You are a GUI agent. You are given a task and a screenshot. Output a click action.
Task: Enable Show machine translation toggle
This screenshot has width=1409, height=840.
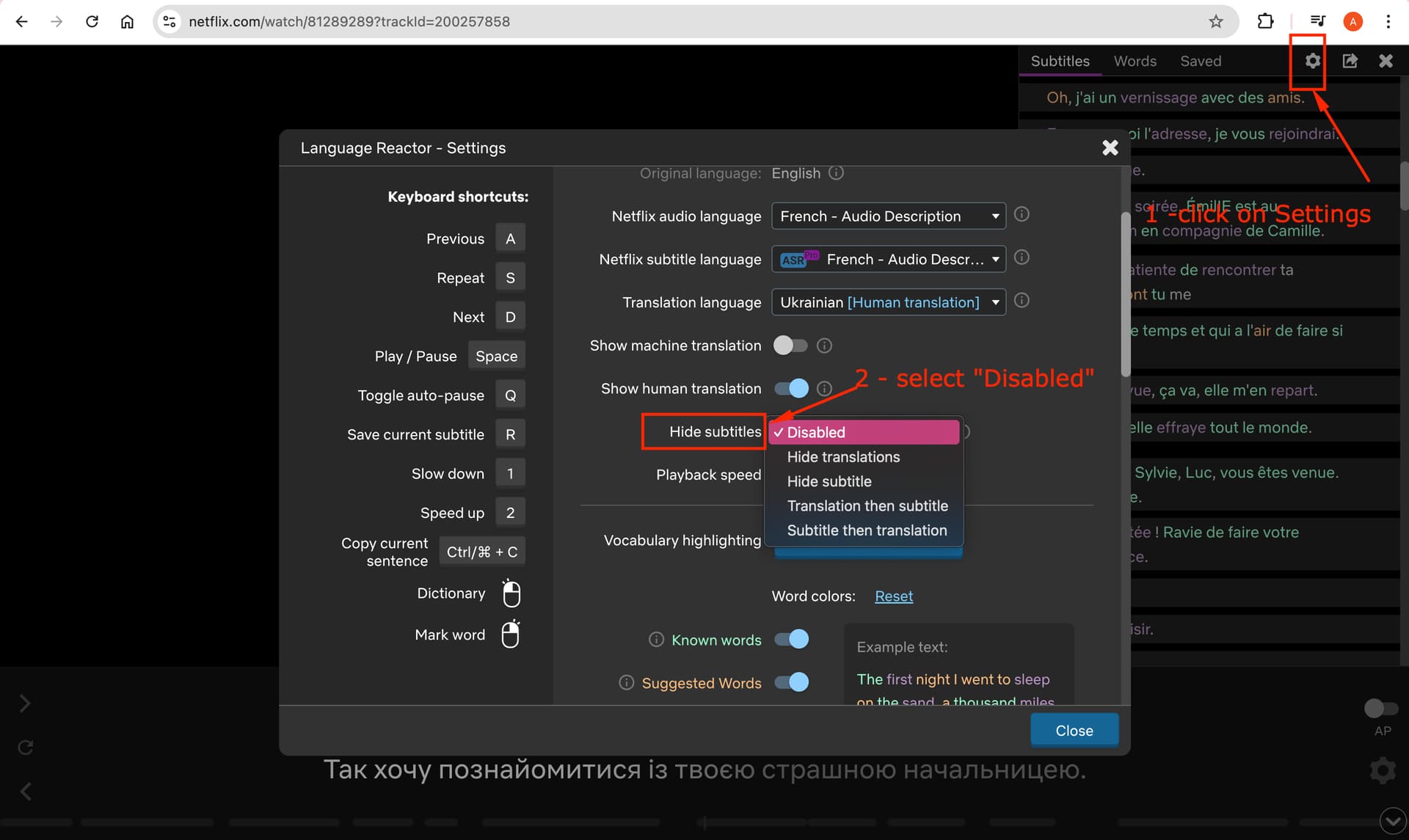[790, 346]
